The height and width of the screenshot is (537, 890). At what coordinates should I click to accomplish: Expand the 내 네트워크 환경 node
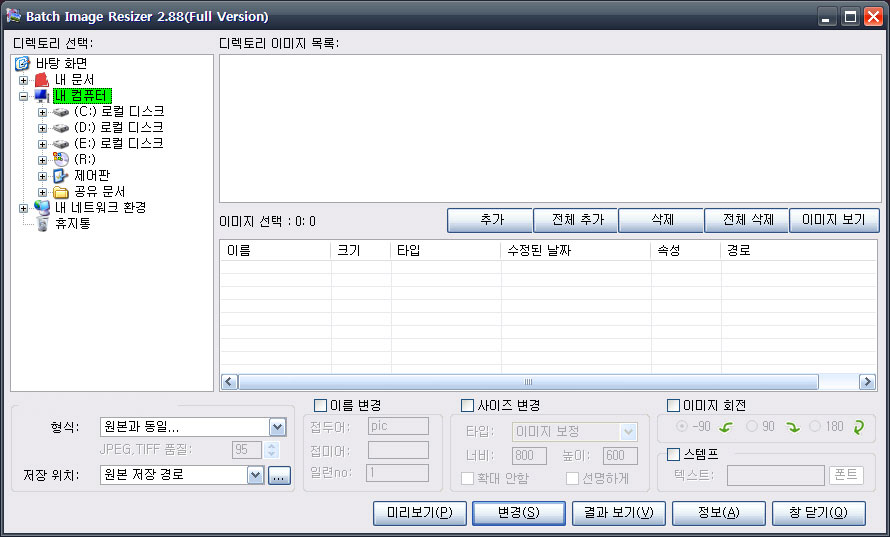[23, 208]
